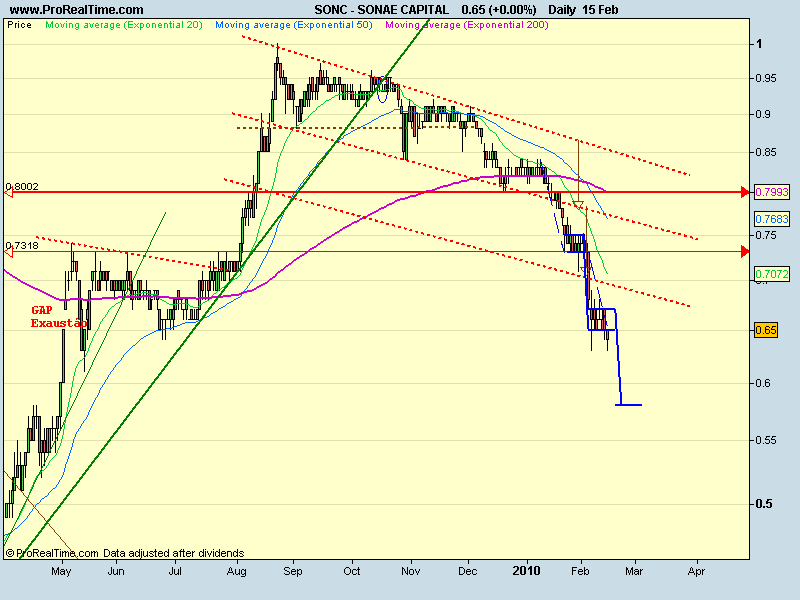Click the 2010 year label on time axis
Screen dimensions: 800x600
point(527,570)
